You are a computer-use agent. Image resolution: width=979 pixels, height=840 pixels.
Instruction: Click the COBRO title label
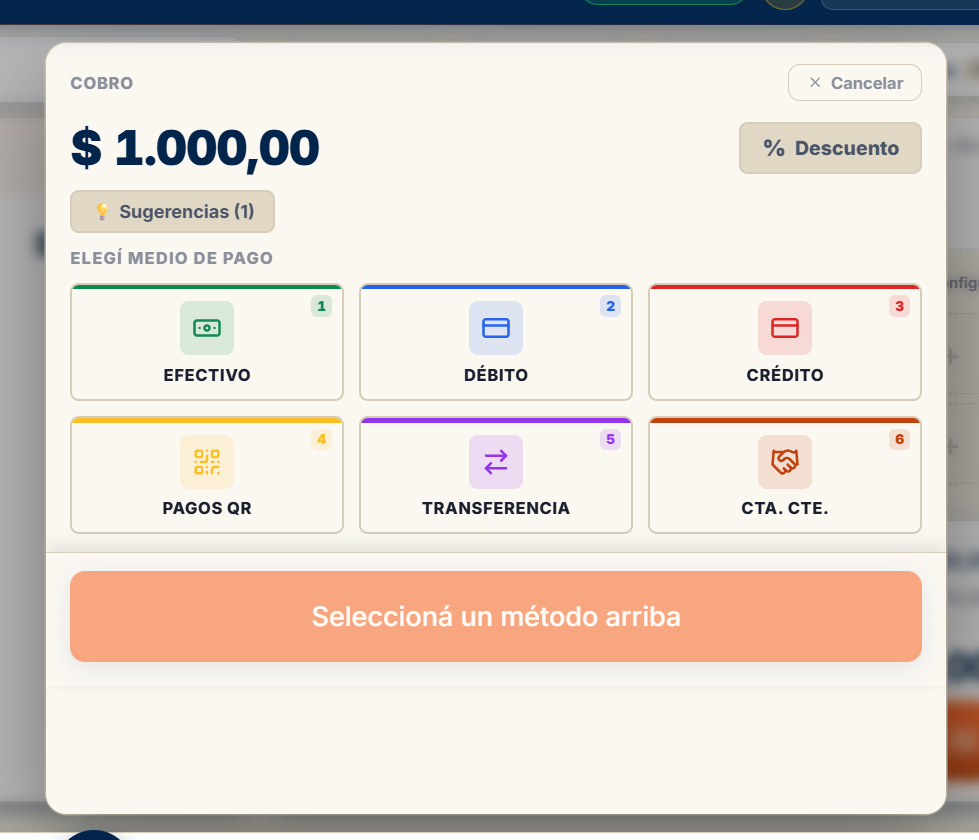(102, 83)
